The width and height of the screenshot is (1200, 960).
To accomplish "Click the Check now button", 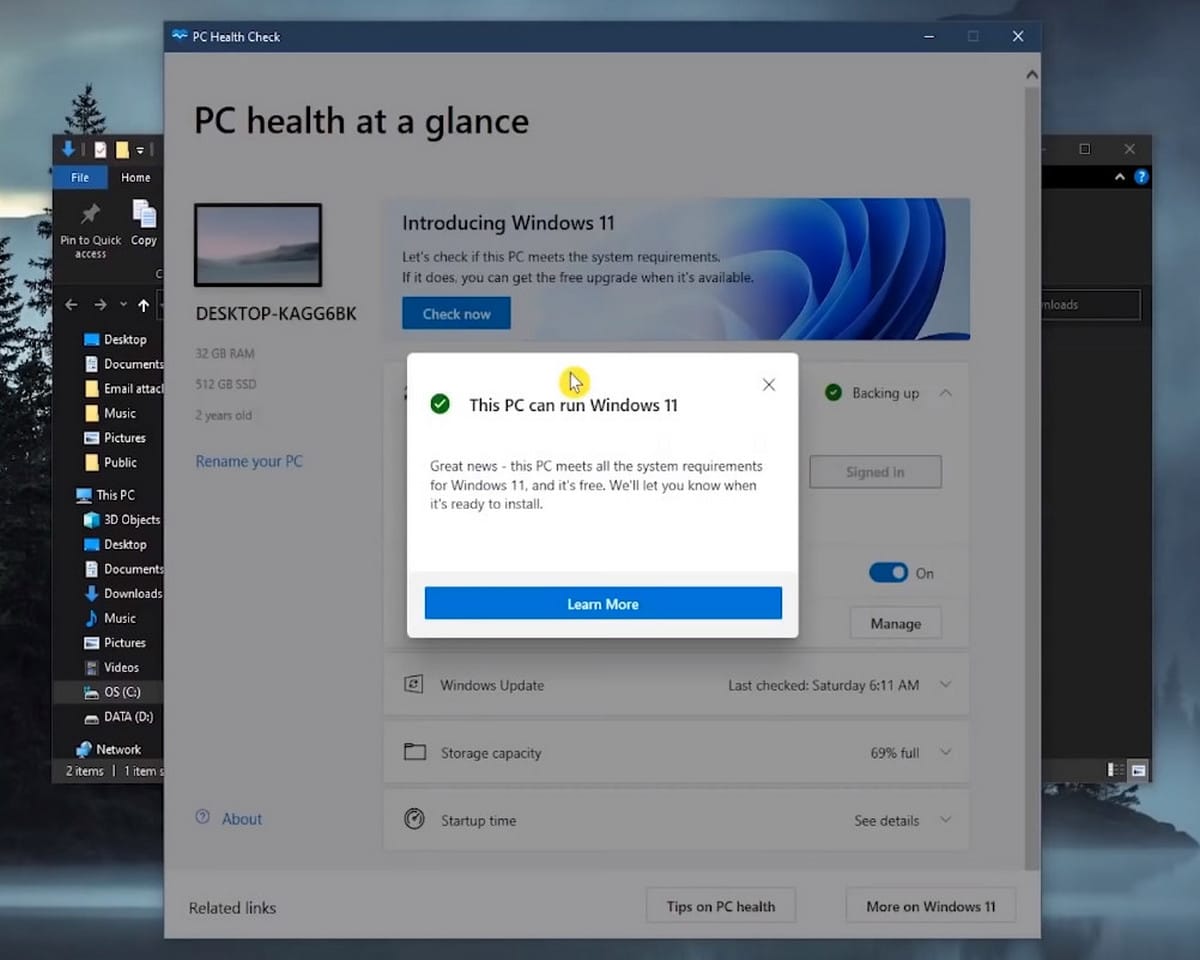I will point(456,314).
